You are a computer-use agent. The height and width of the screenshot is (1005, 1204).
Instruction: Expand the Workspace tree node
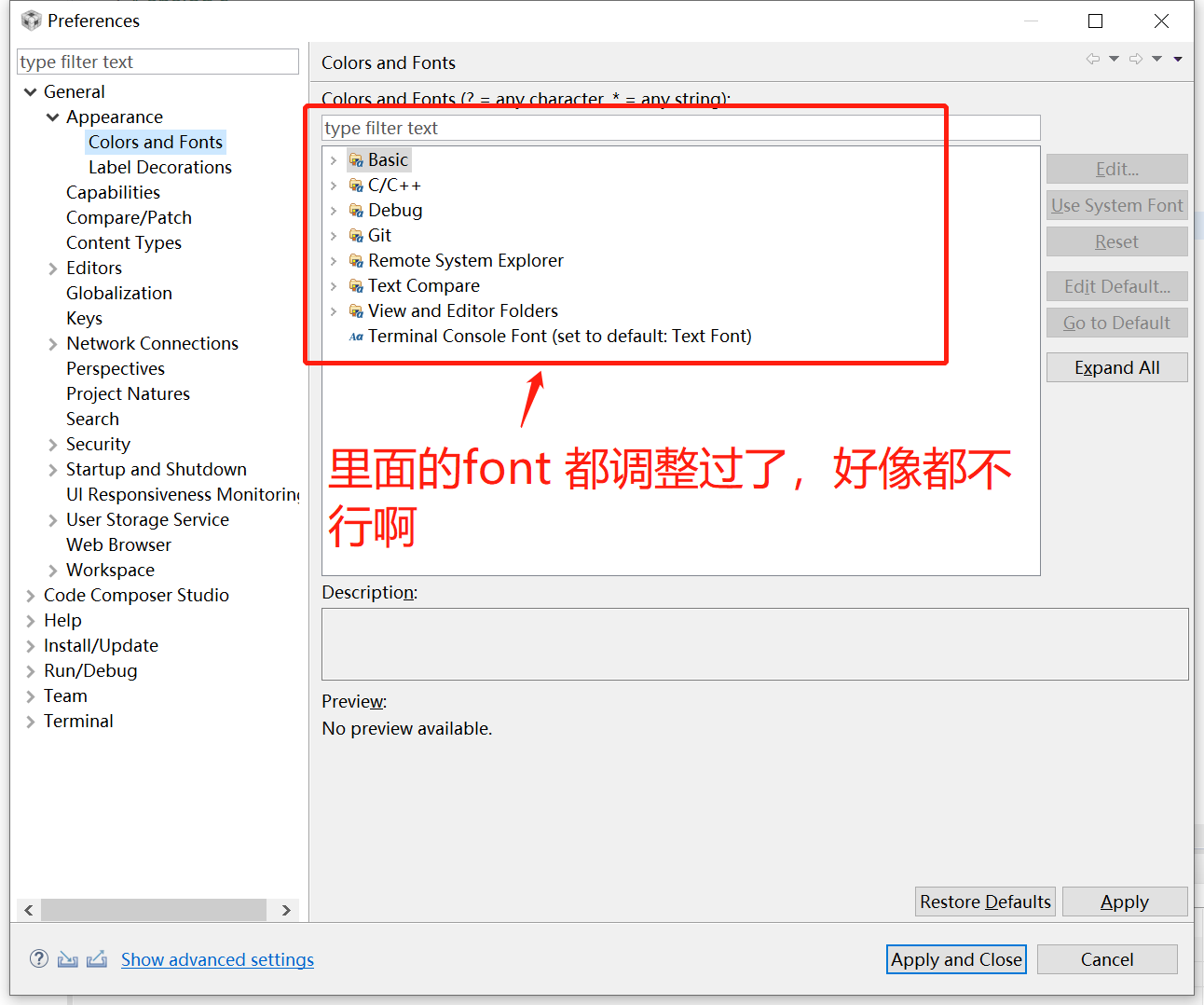(53, 571)
